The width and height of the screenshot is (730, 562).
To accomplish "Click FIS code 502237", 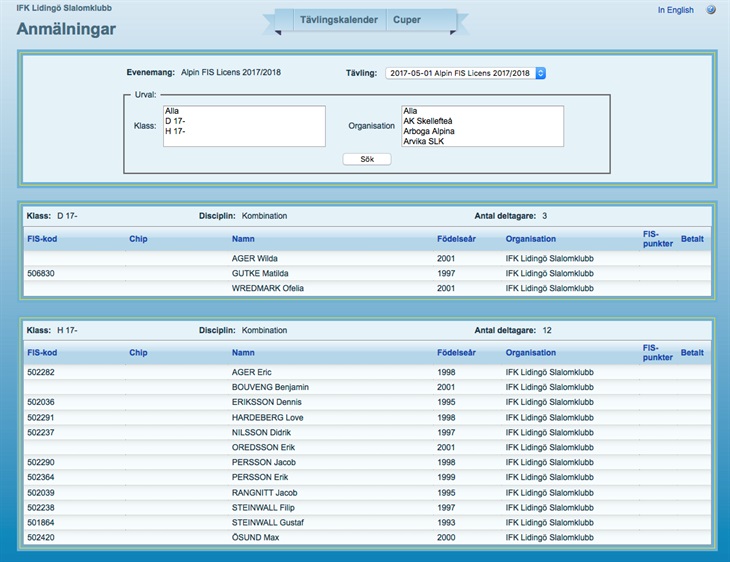I will 41,433.
